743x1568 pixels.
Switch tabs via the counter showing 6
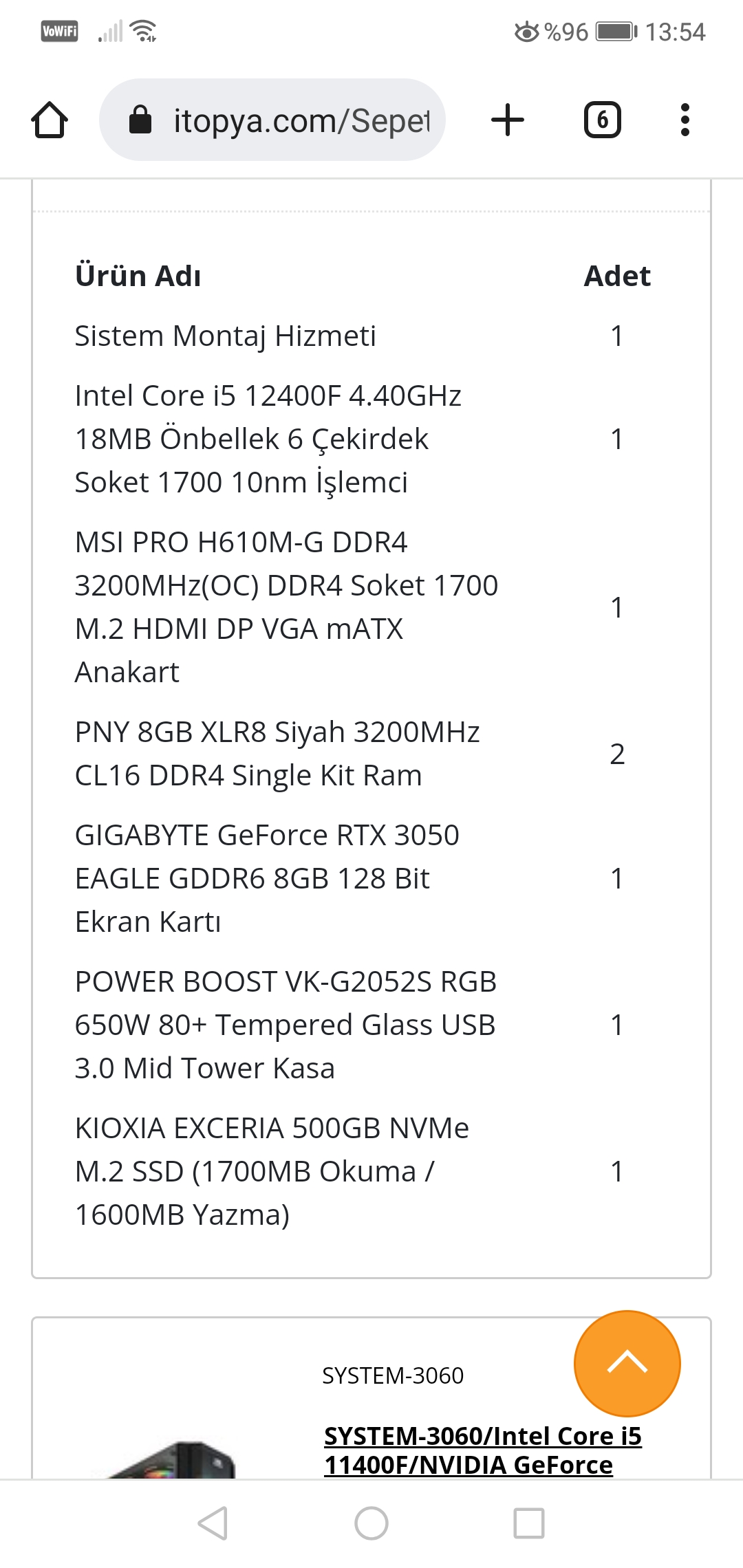(602, 118)
